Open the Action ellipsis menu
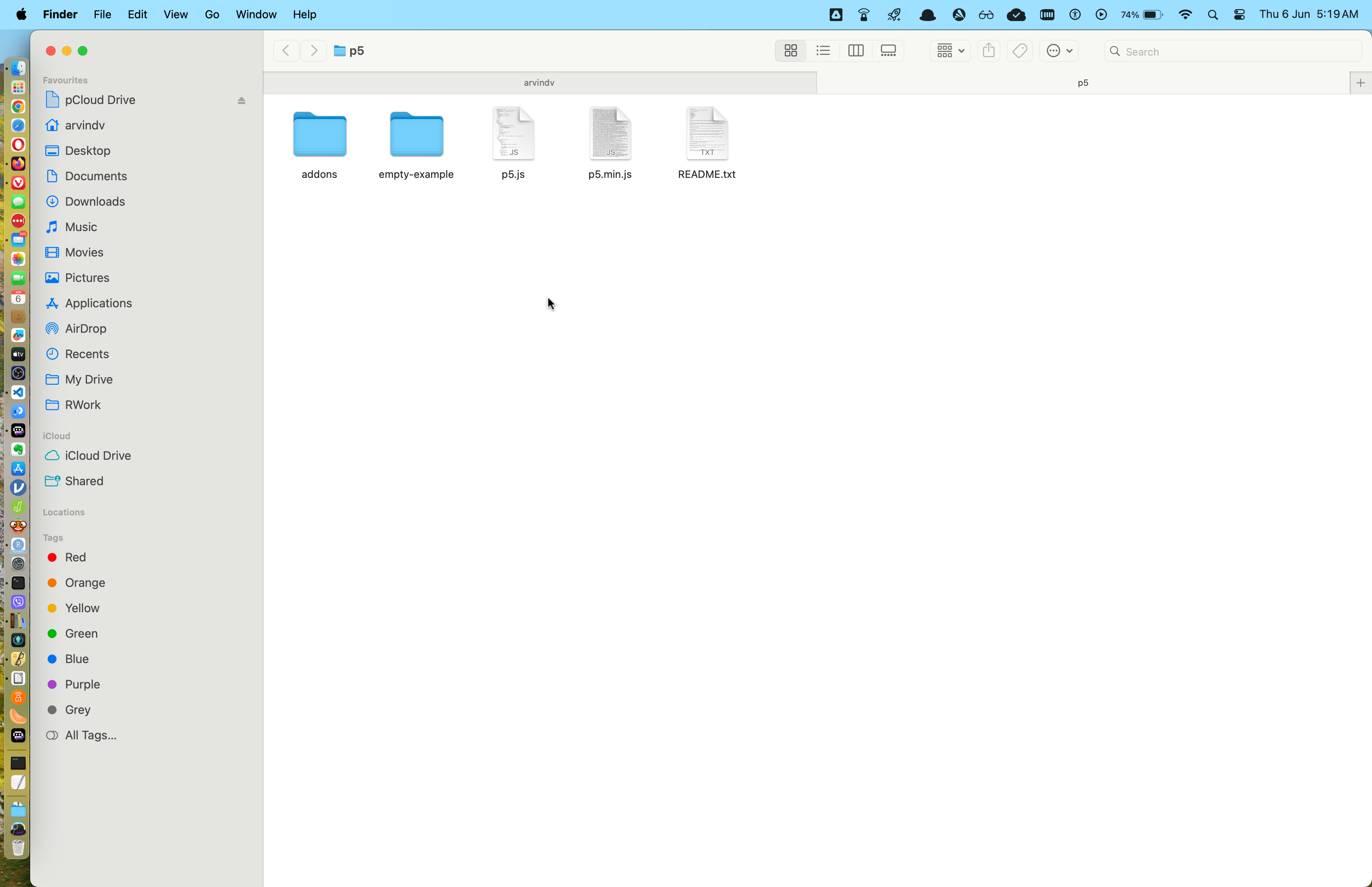1372x887 pixels. [1059, 51]
